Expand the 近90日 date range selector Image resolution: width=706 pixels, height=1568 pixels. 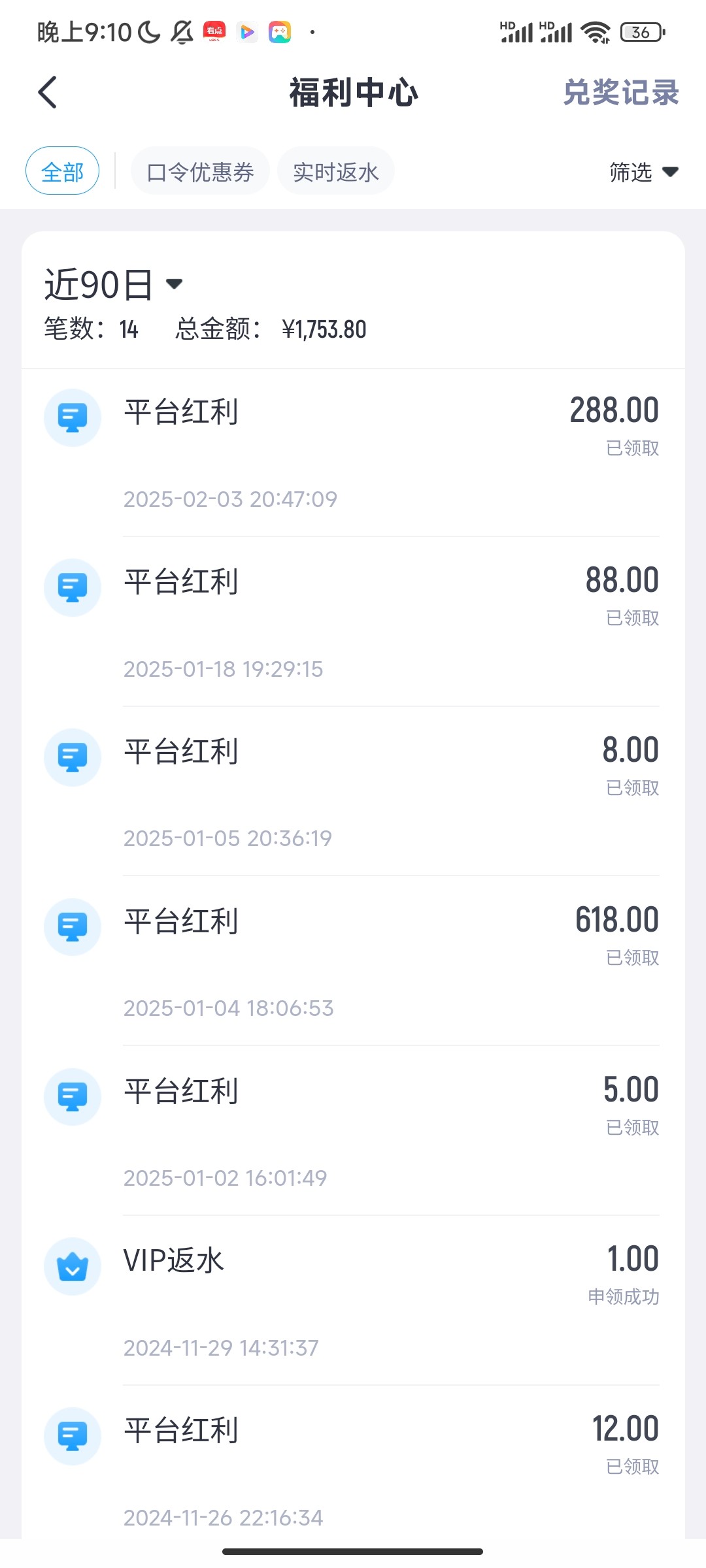coord(113,285)
